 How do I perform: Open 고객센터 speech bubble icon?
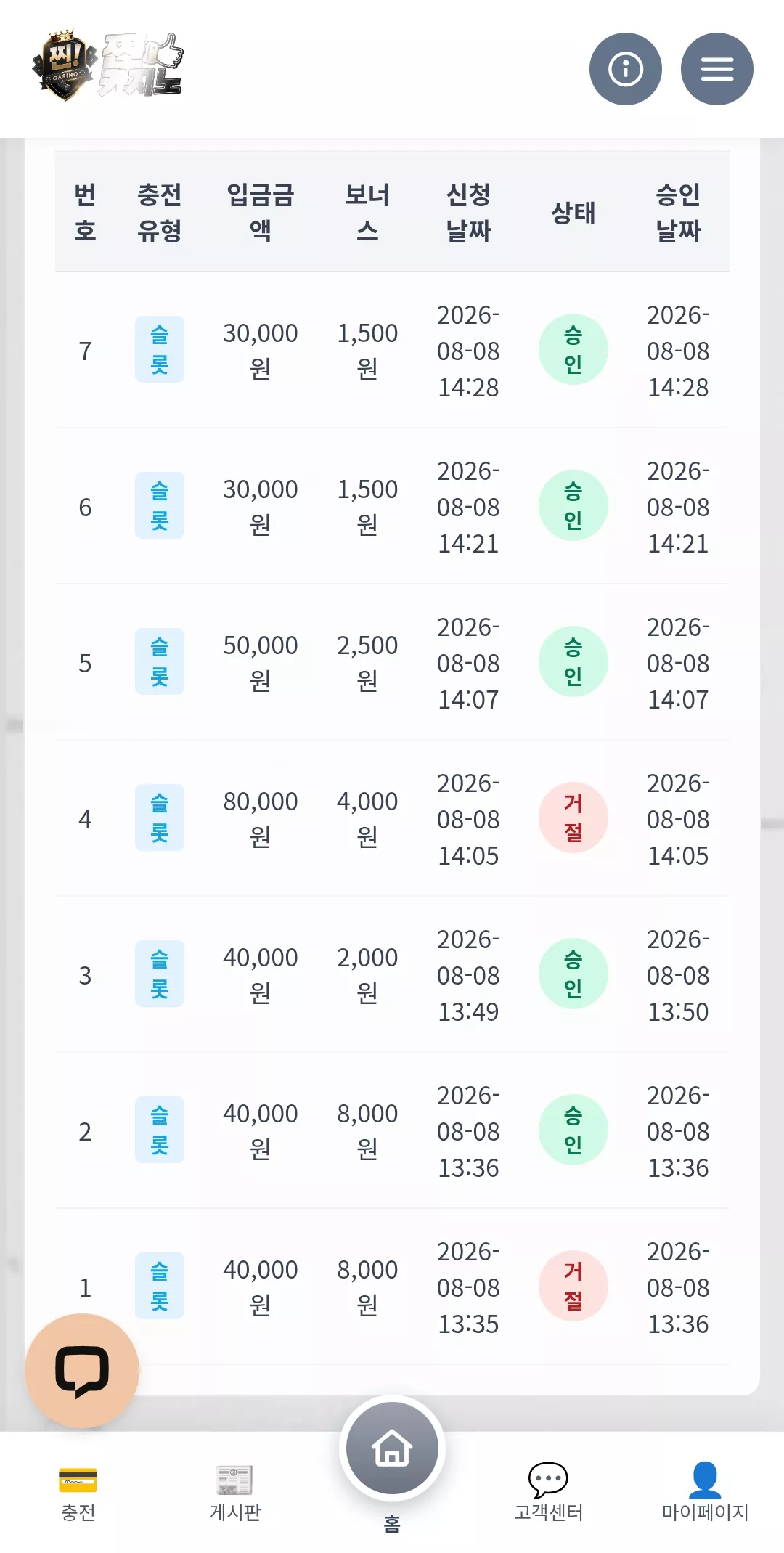point(548,1493)
